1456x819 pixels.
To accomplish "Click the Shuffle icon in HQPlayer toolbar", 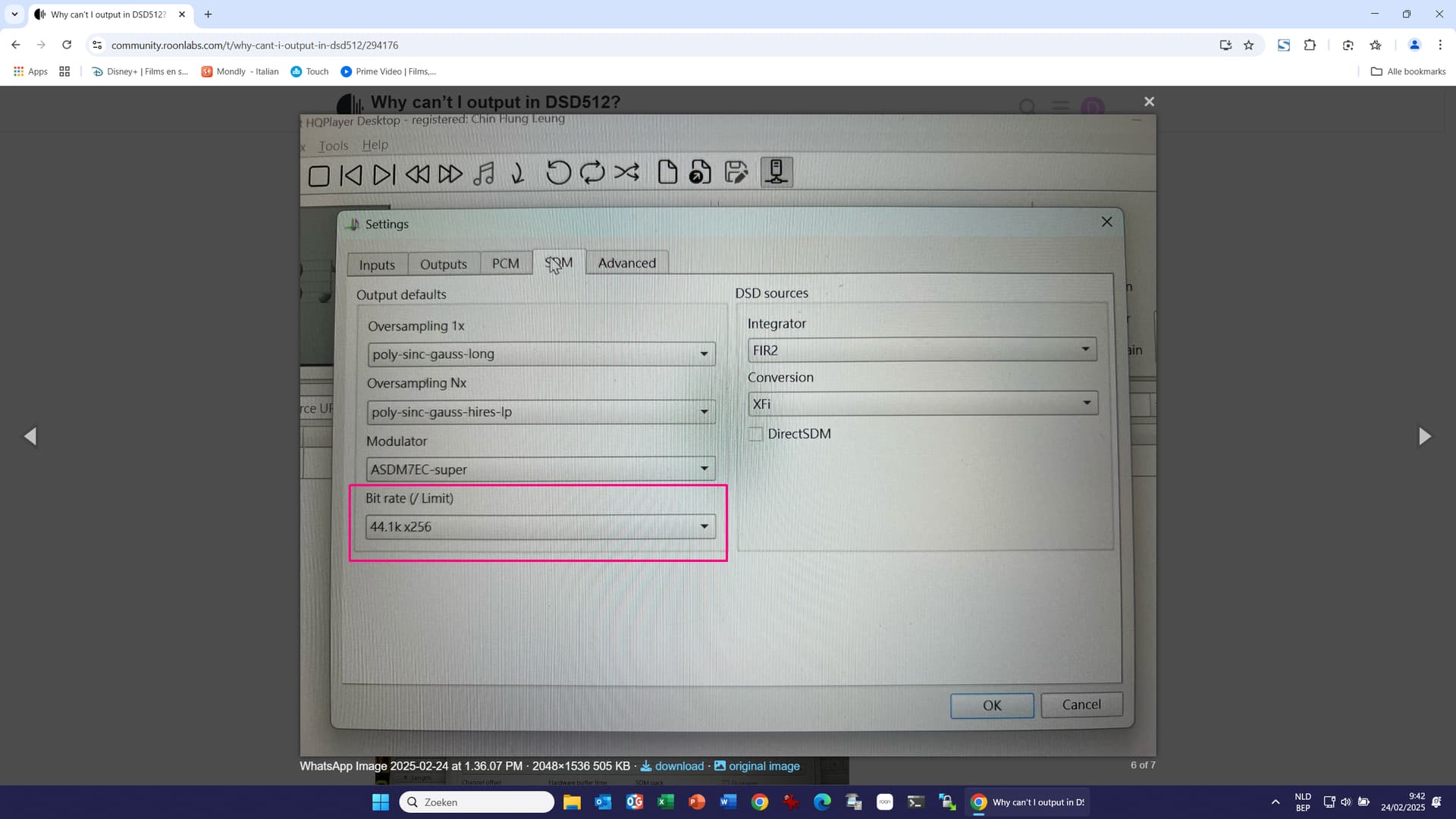I will [626, 172].
